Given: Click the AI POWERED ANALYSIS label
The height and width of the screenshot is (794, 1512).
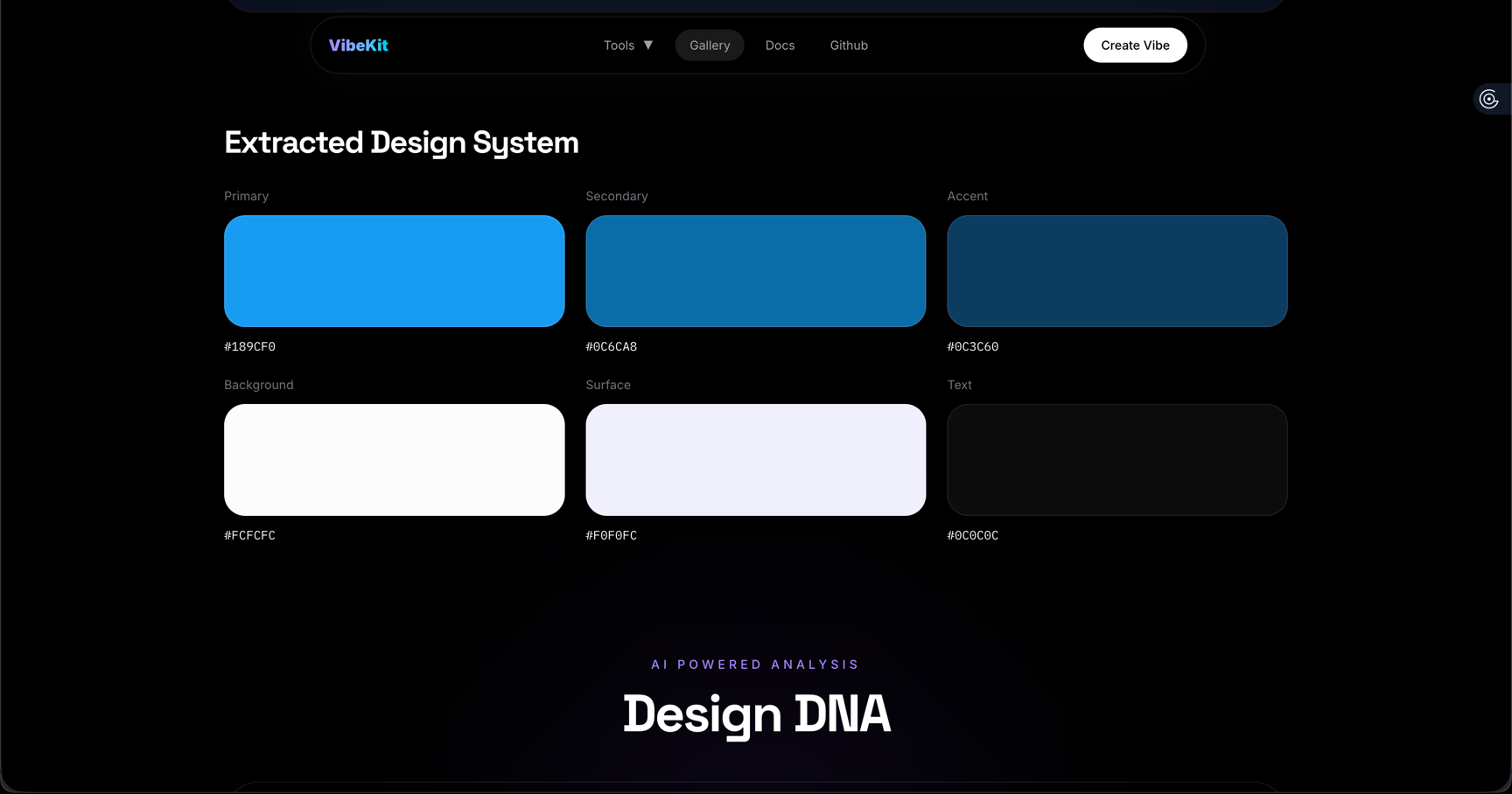Looking at the screenshot, I should (755, 665).
